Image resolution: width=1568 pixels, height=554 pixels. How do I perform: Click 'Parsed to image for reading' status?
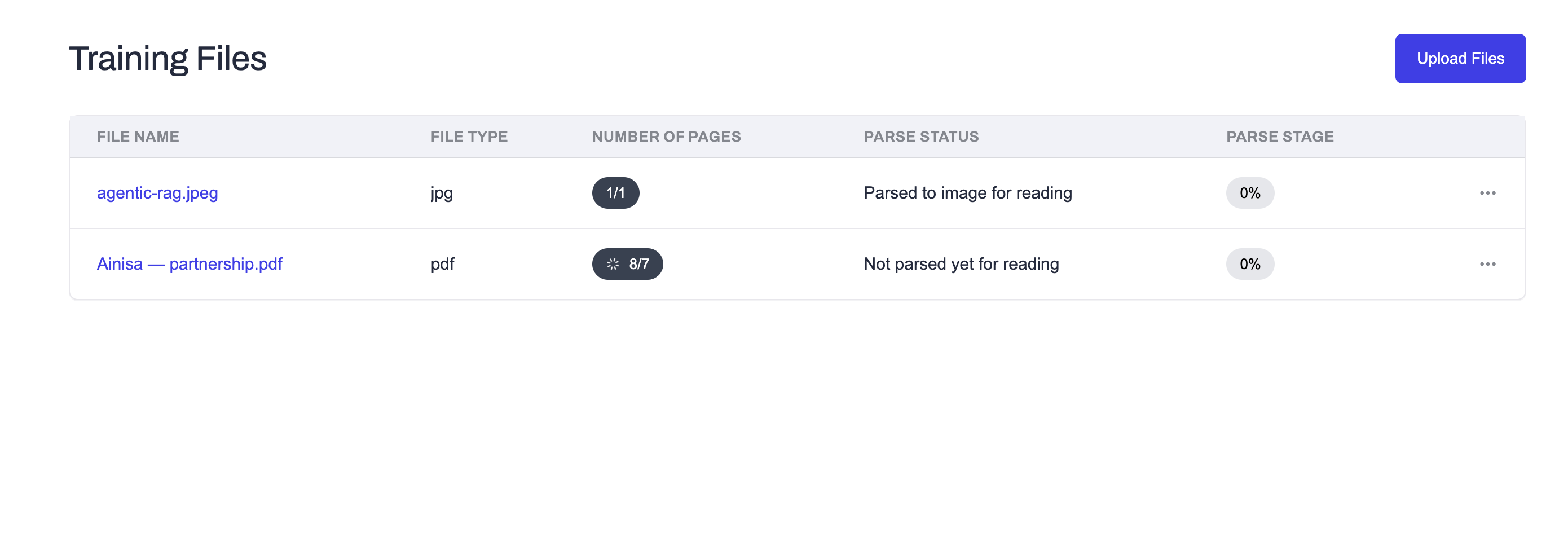(x=967, y=193)
